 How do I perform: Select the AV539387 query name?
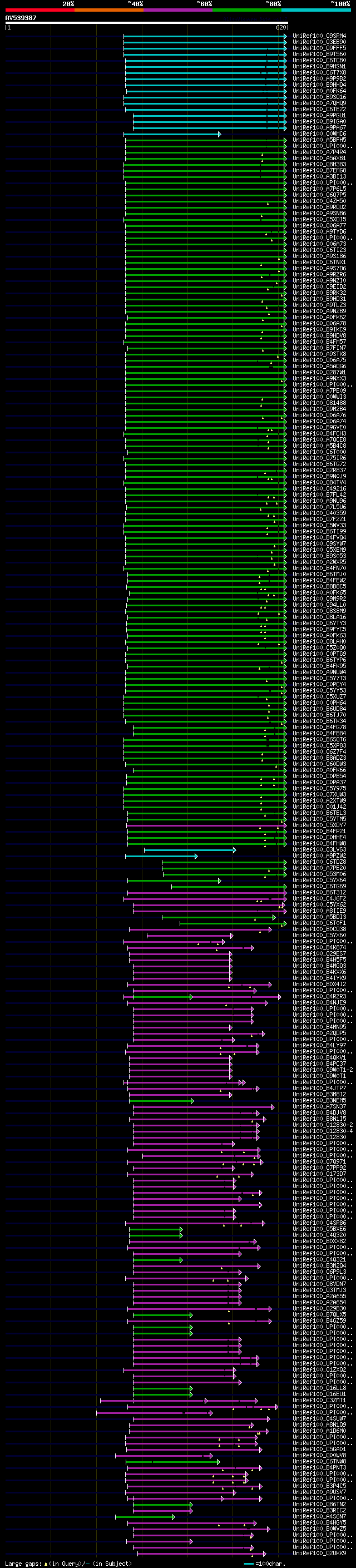(21, 18)
